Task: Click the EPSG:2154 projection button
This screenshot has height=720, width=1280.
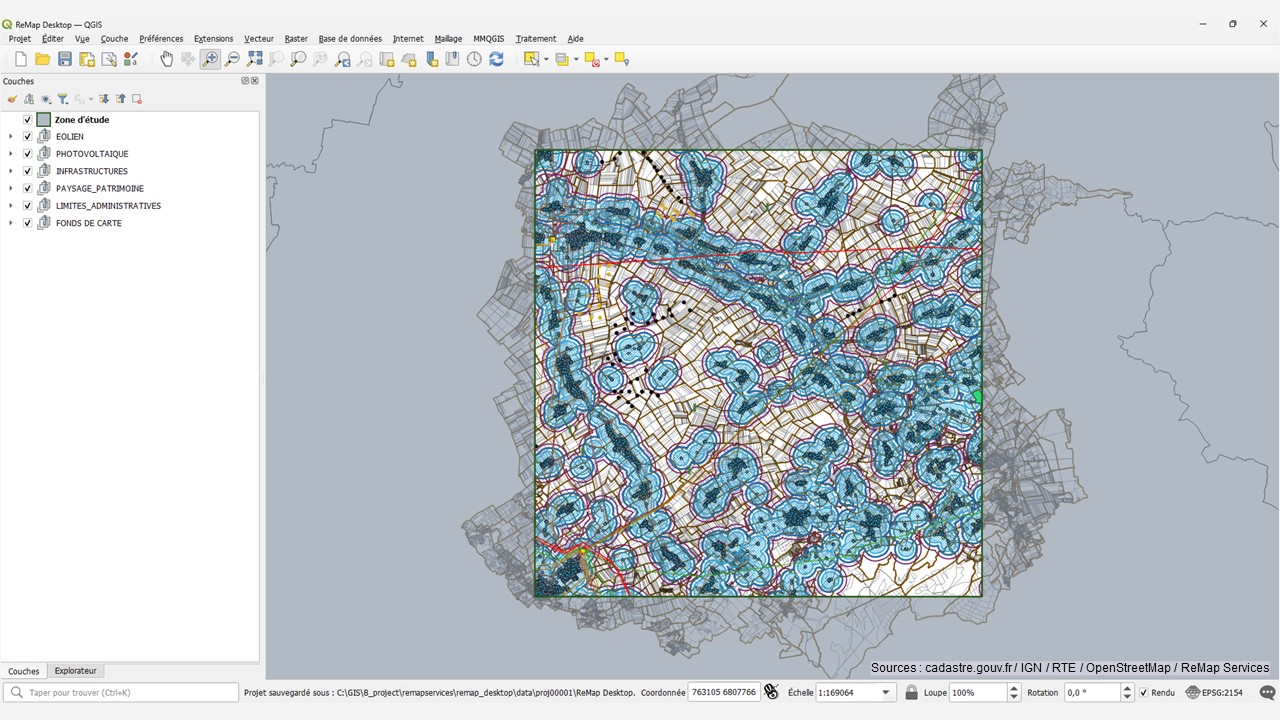Action: click(1214, 692)
